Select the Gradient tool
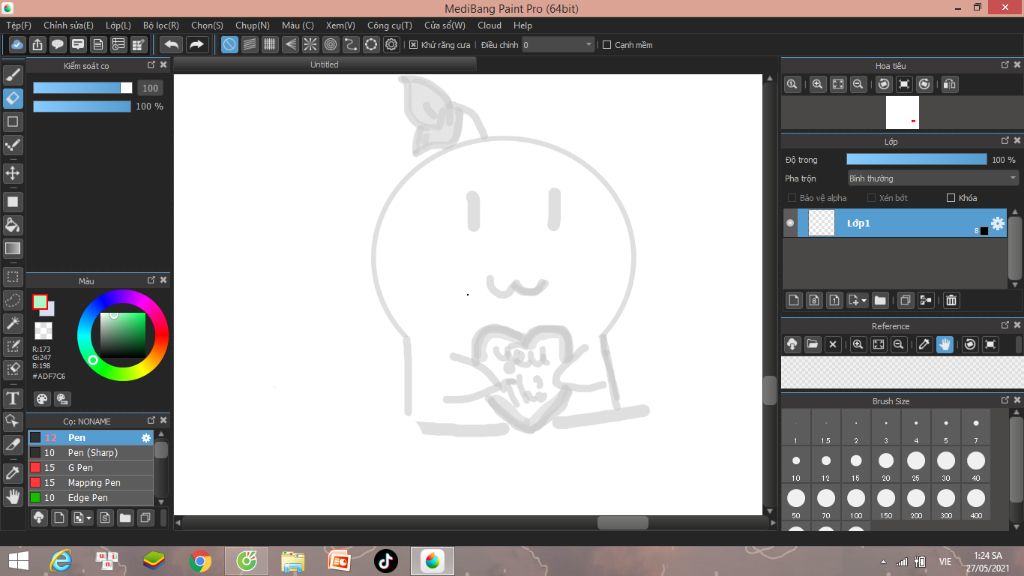 (x=12, y=249)
